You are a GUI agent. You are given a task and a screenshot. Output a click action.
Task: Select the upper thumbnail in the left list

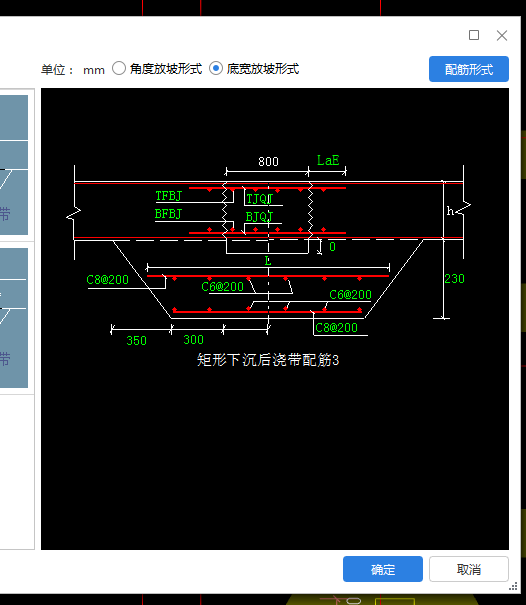[x=14, y=165]
